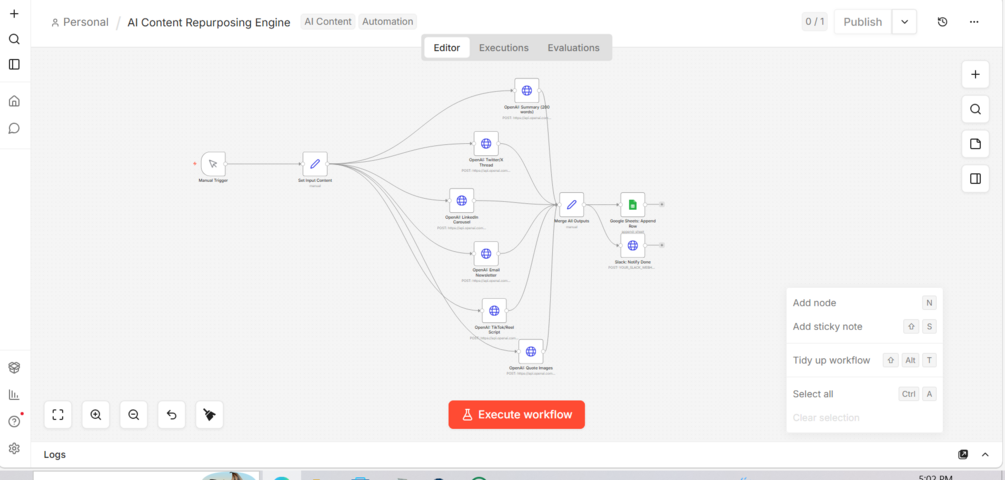Select the OpenAI Summary node

click(x=527, y=90)
